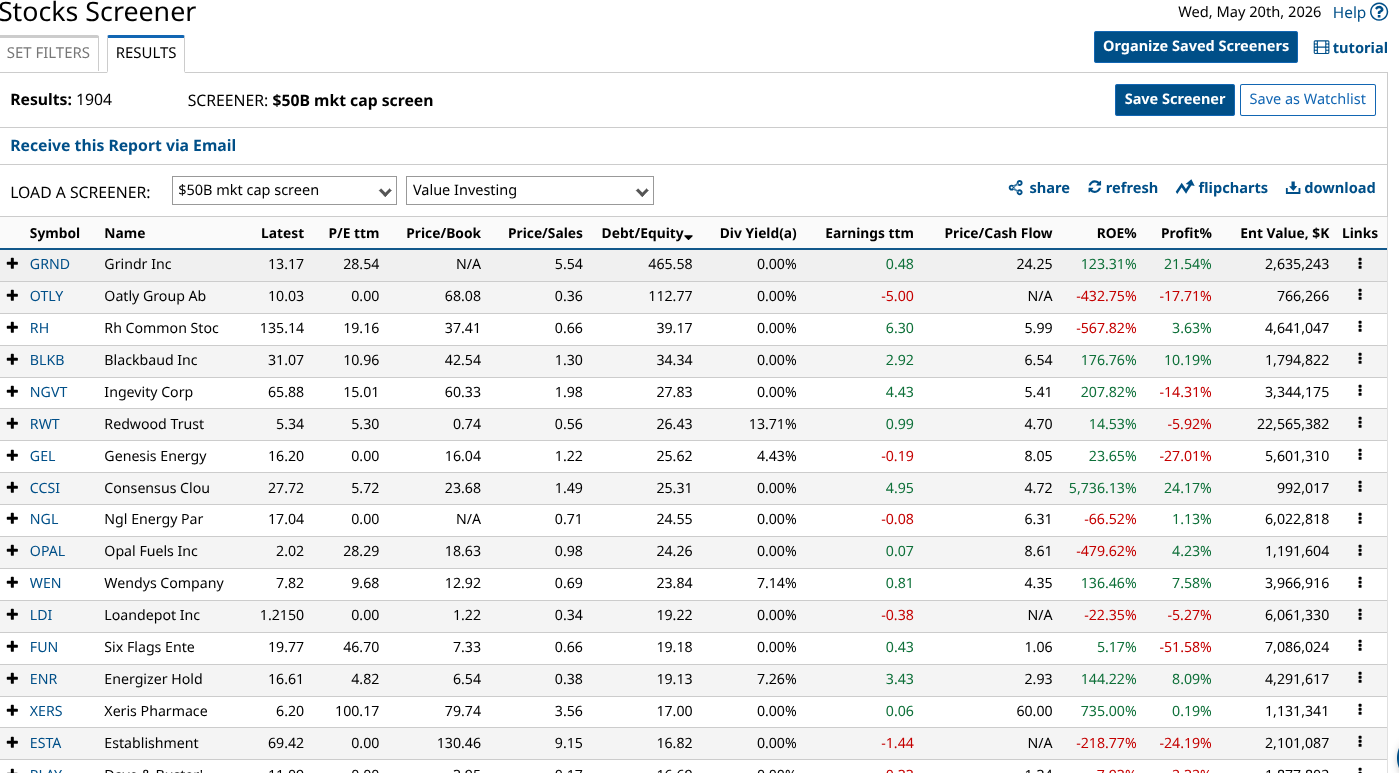
Task: Open the Value Investing view dropdown
Action: 530,191
